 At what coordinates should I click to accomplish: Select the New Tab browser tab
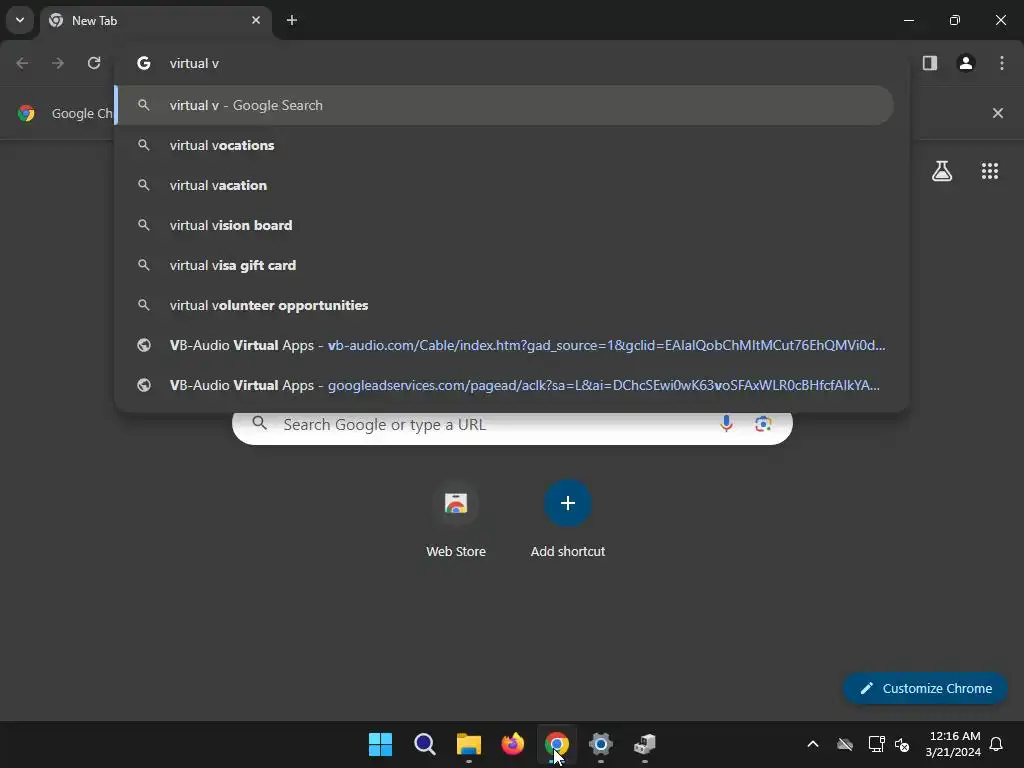click(156, 21)
